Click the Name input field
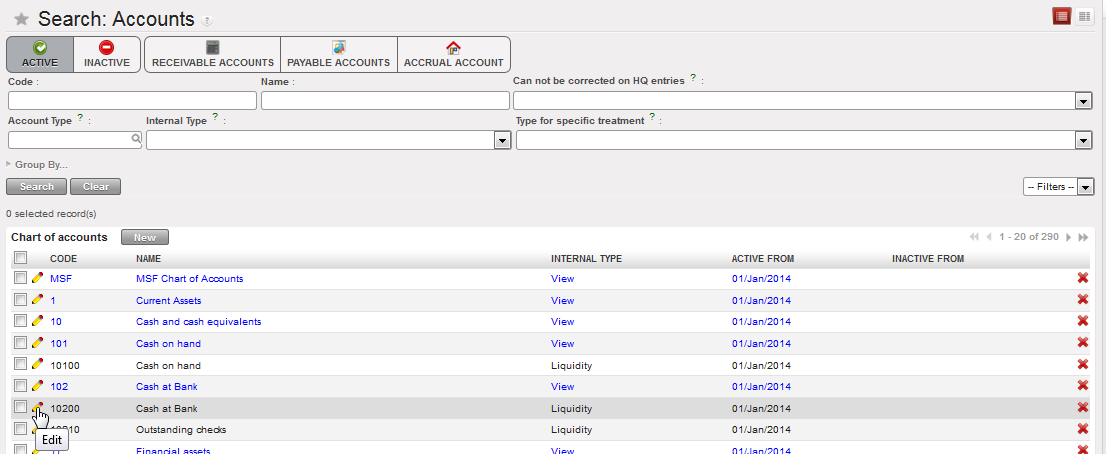This screenshot has width=1106, height=454. (x=384, y=100)
